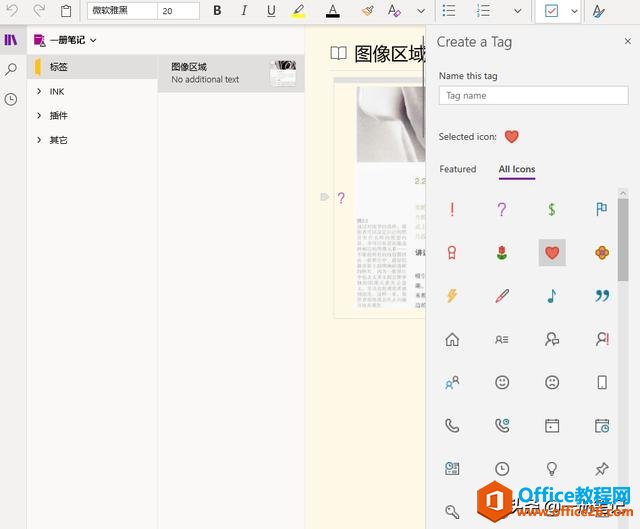The width and height of the screenshot is (640, 529).
Task: Open the paragraph options dropdown arrow
Action: pos(518,11)
